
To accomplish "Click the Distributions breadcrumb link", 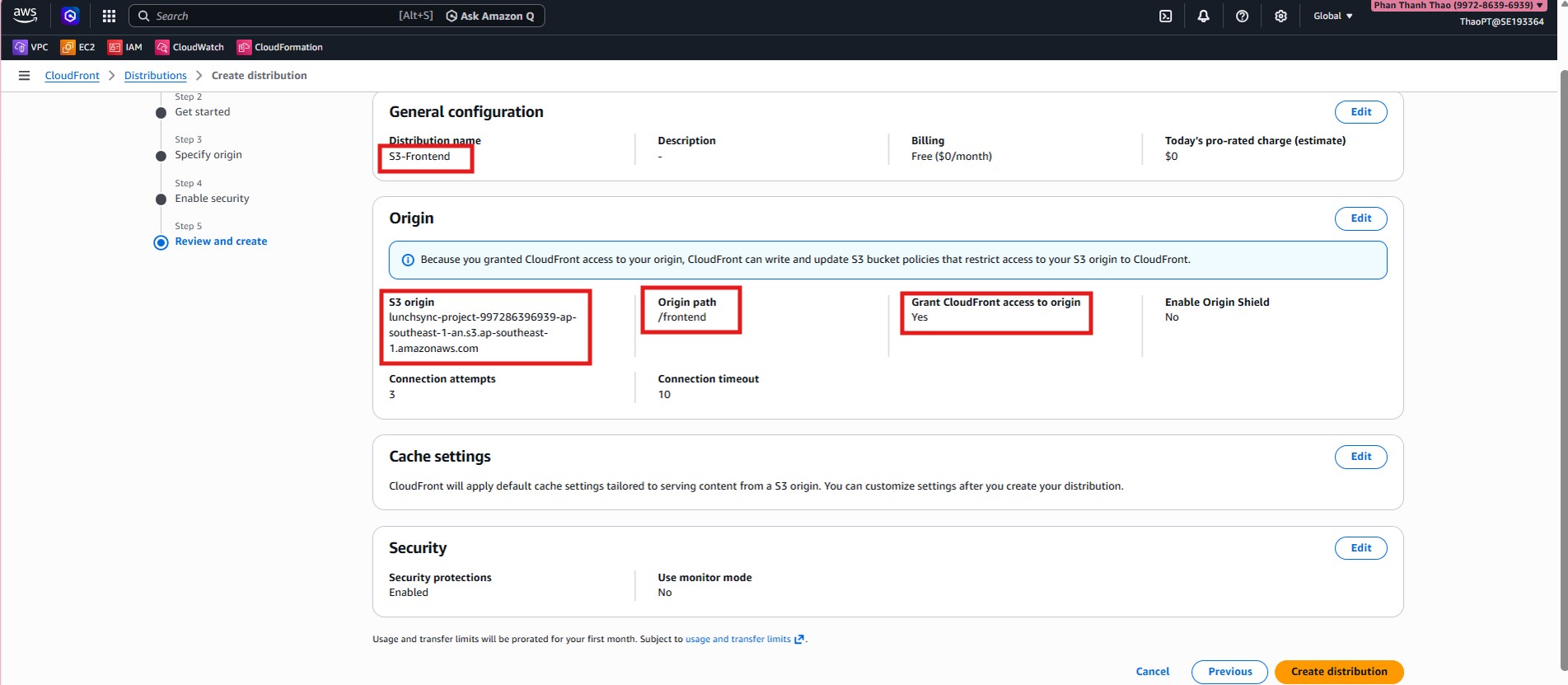I will point(155,75).
